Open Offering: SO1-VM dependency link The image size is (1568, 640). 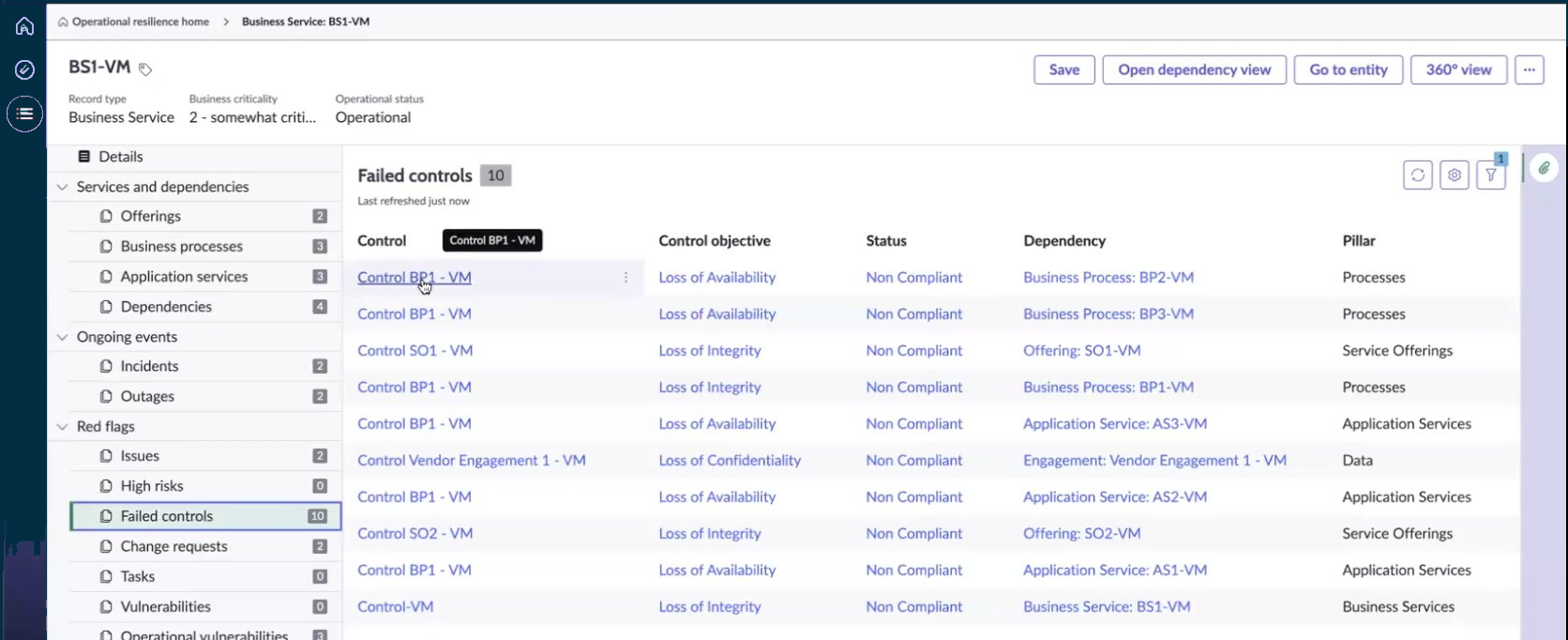coord(1081,350)
